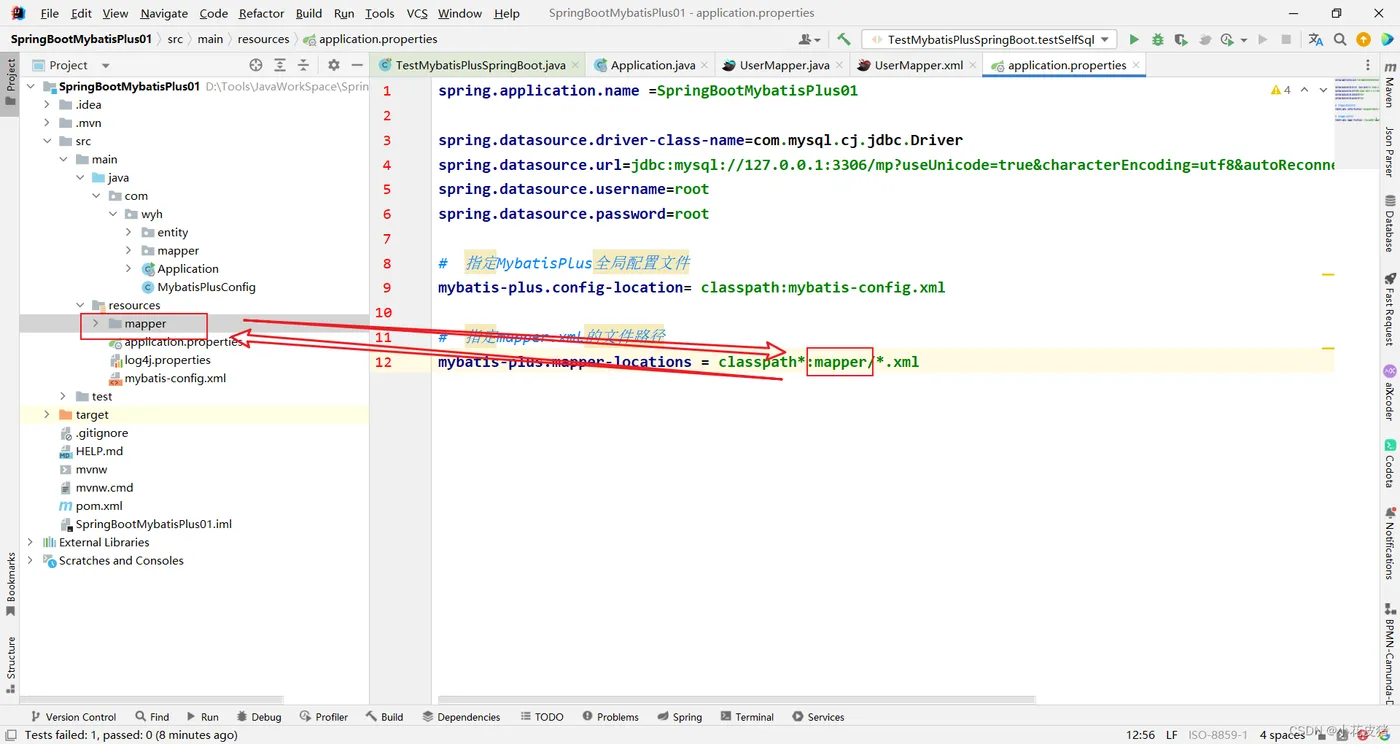Screen dimensions: 1400x744
Task: Switch to Application.java tab
Action: (653, 65)
